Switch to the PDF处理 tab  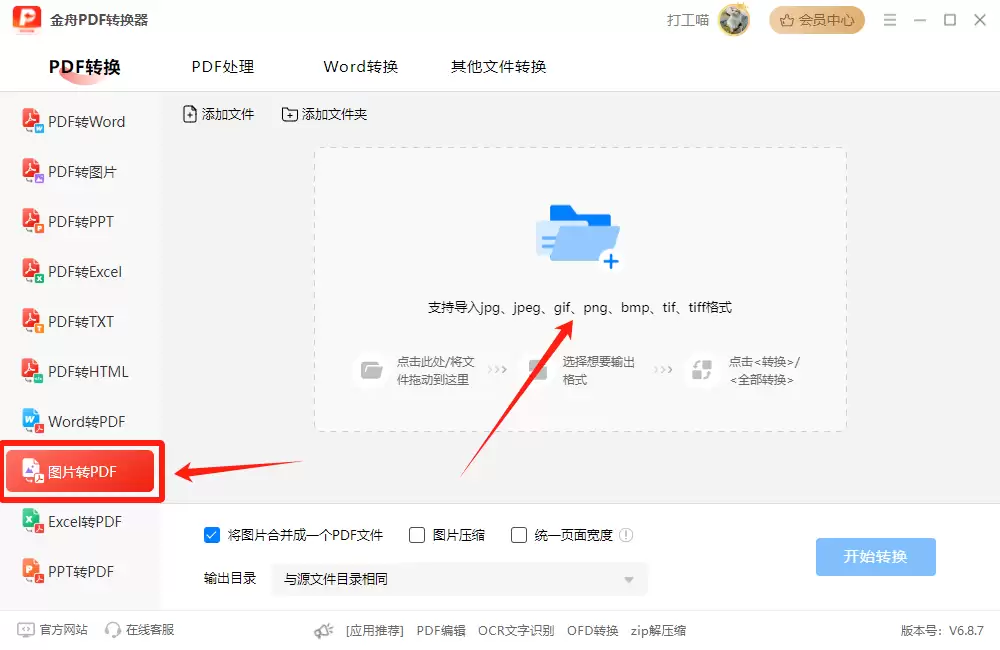pyautogui.click(x=222, y=66)
